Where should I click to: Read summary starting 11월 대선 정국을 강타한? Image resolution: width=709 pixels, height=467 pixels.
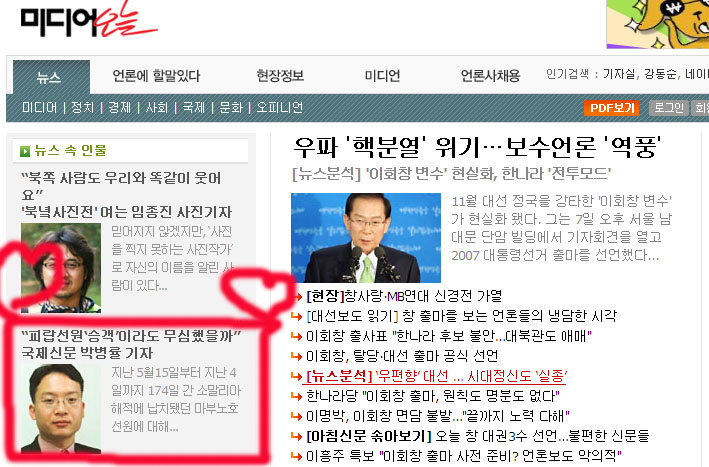[562, 228]
